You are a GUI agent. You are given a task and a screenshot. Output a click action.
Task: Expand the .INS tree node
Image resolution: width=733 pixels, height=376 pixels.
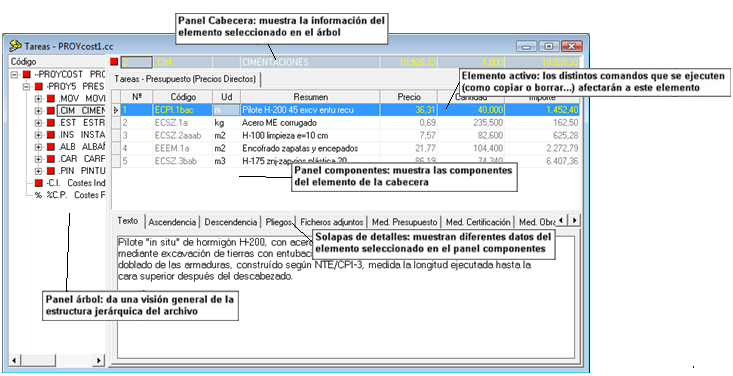click(38, 135)
